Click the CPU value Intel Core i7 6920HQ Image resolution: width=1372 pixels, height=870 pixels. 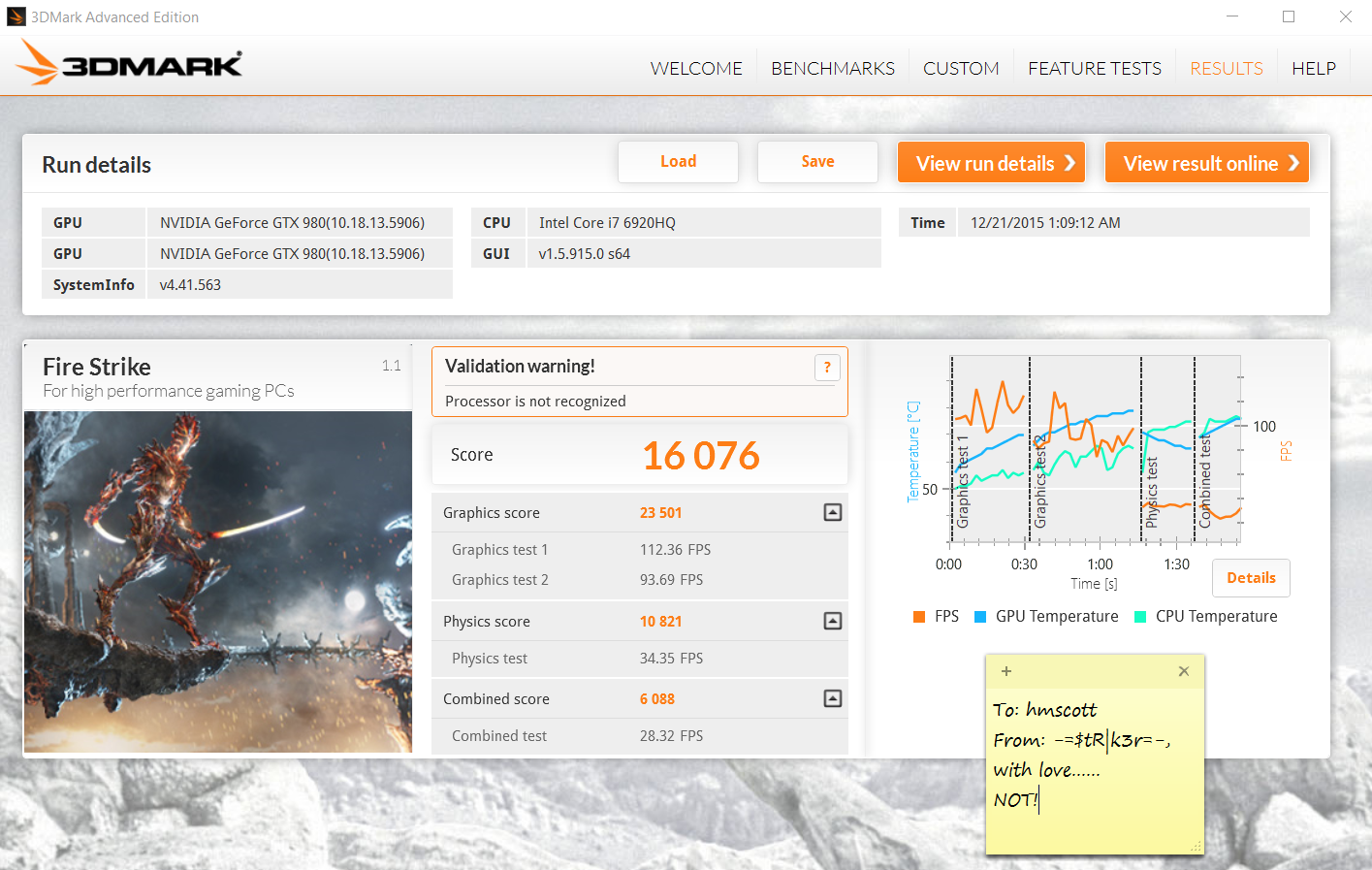pyautogui.click(x=607, y=222)
